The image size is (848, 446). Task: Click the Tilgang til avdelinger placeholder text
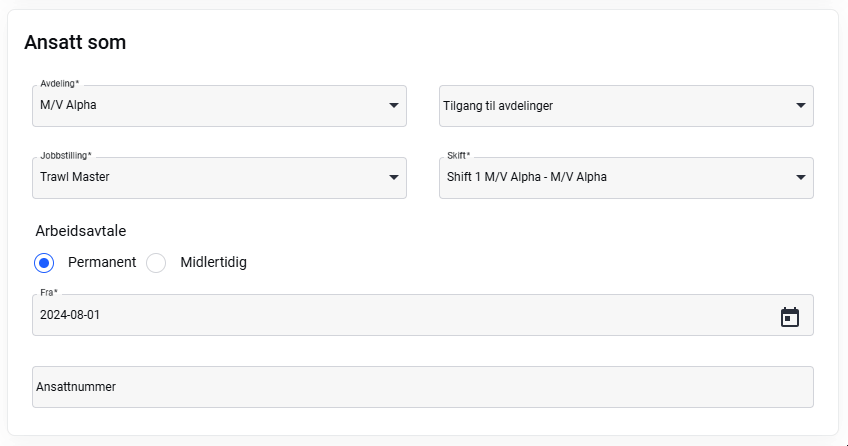pos(498,106)
